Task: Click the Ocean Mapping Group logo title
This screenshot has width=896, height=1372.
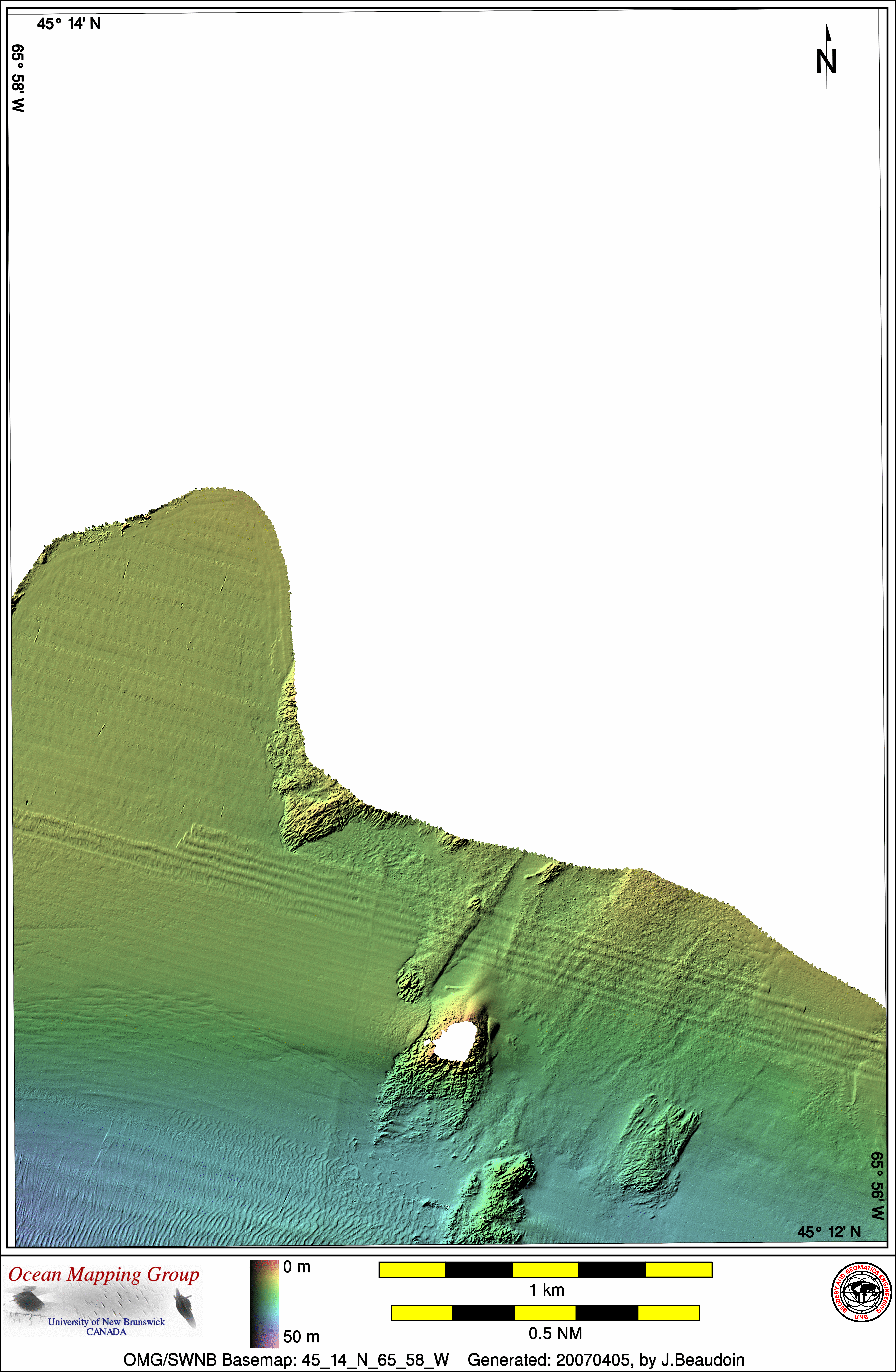Action: pos(104,1274)
